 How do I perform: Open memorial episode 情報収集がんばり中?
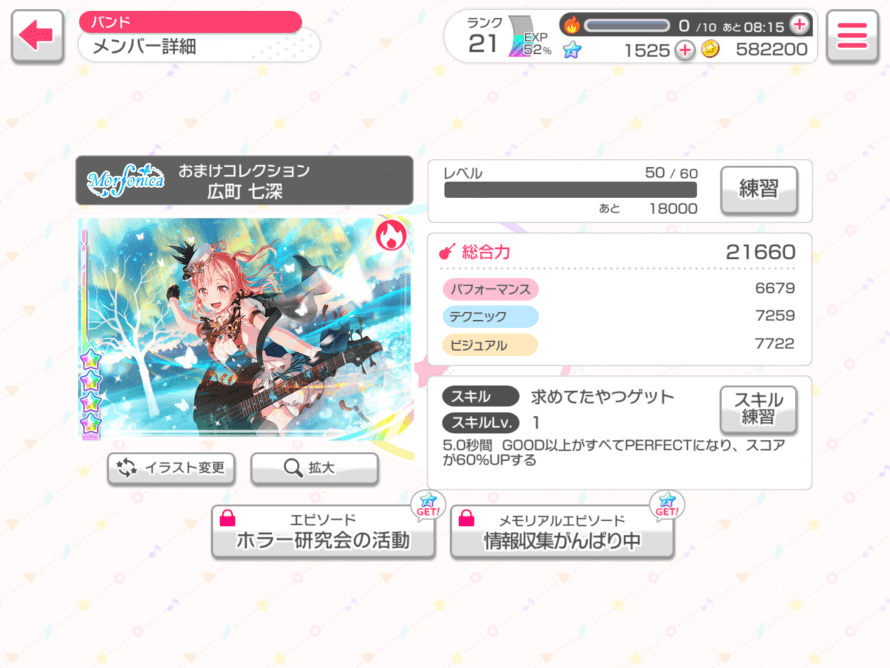[x=562, y=532]
